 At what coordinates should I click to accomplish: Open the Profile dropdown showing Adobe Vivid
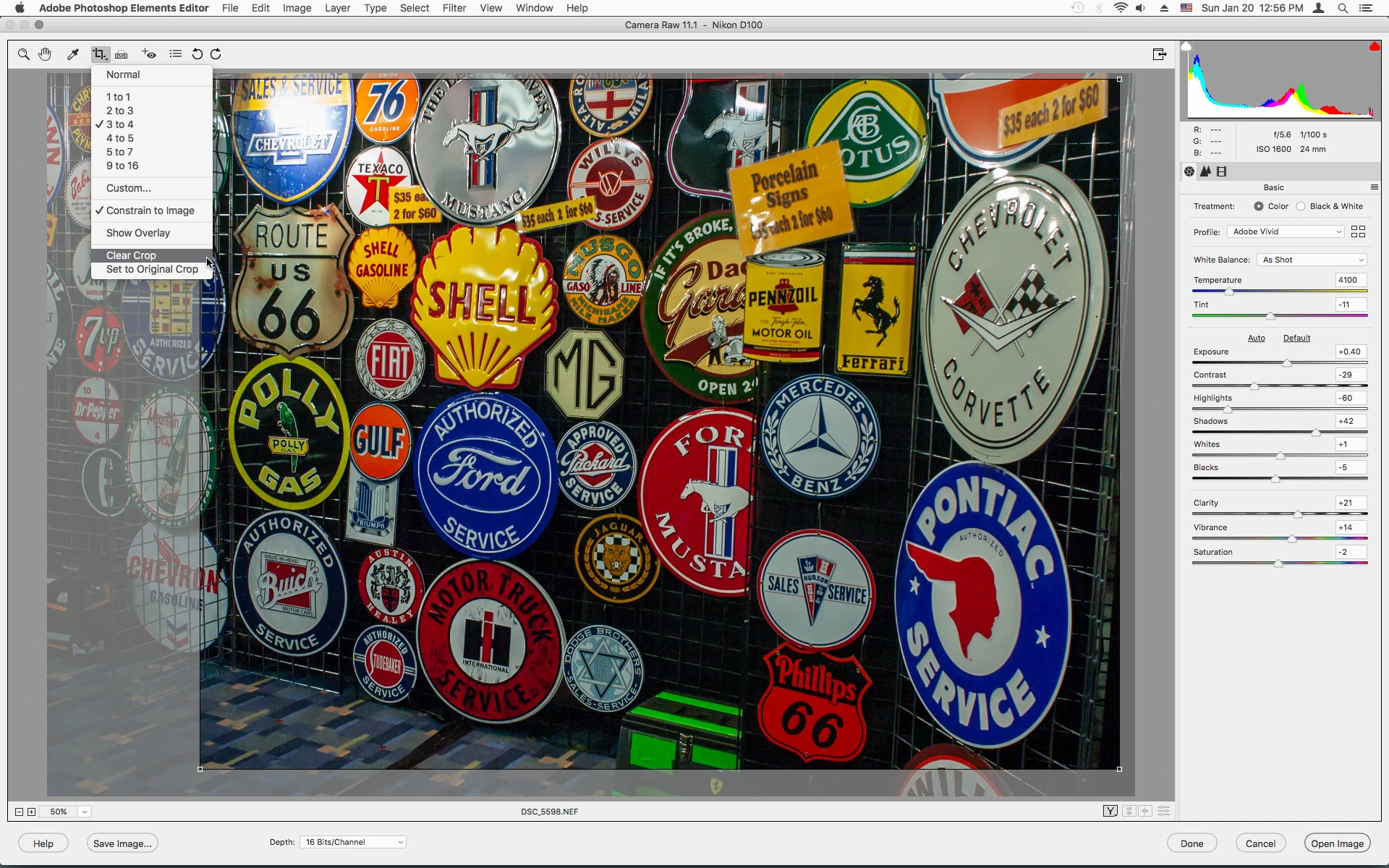pyautogui.click(x=1286, y=231)
